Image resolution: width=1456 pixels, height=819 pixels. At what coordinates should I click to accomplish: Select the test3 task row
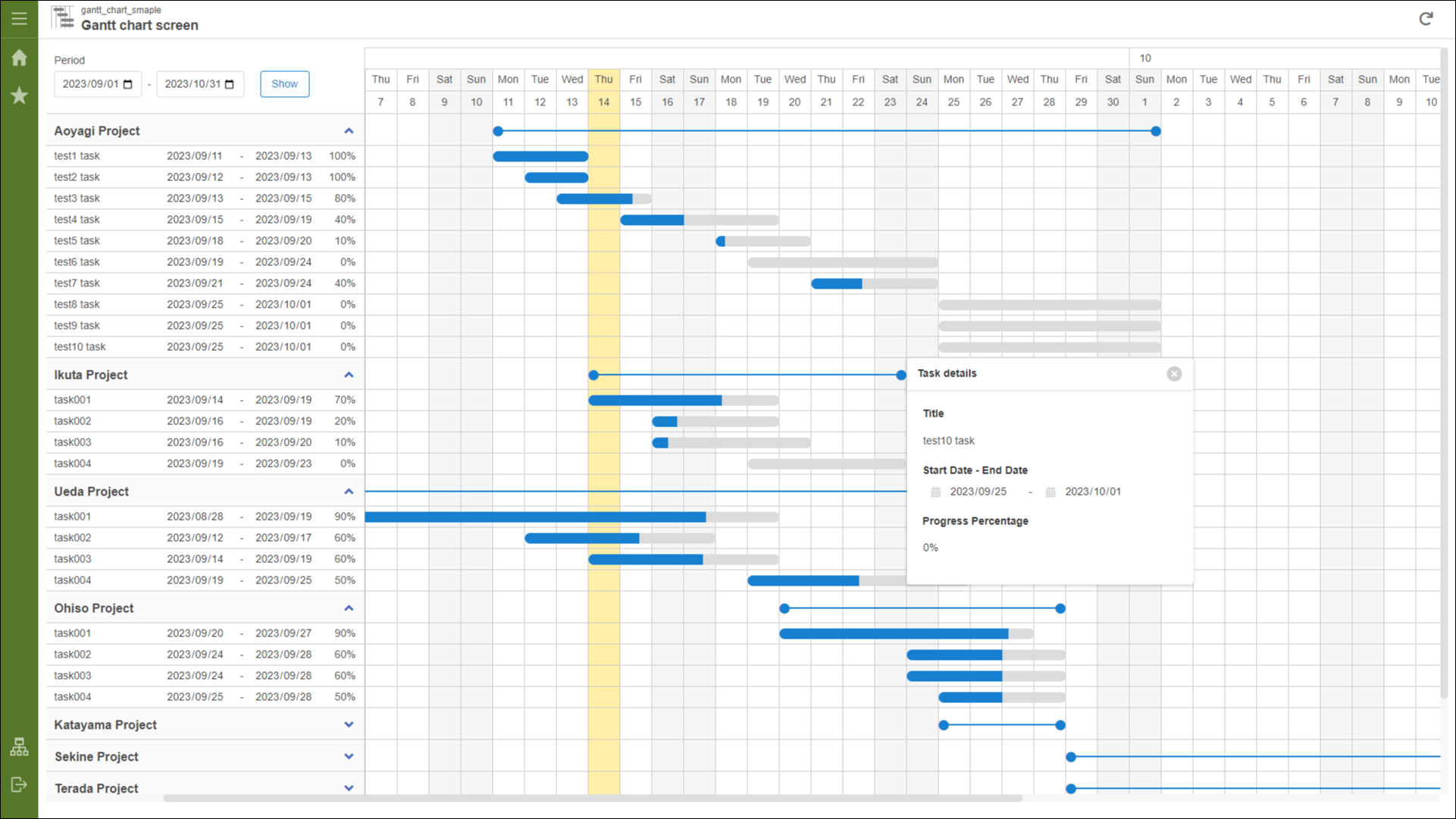(77, 198)
